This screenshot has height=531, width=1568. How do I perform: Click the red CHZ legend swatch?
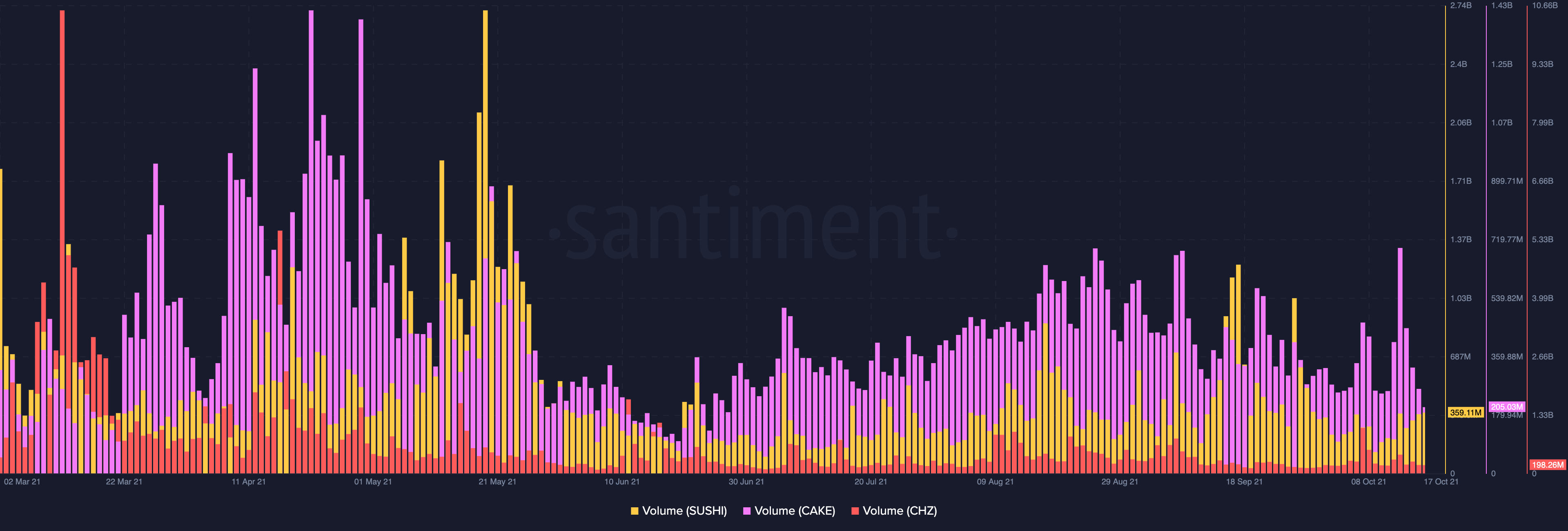click(x=855, y=511)
